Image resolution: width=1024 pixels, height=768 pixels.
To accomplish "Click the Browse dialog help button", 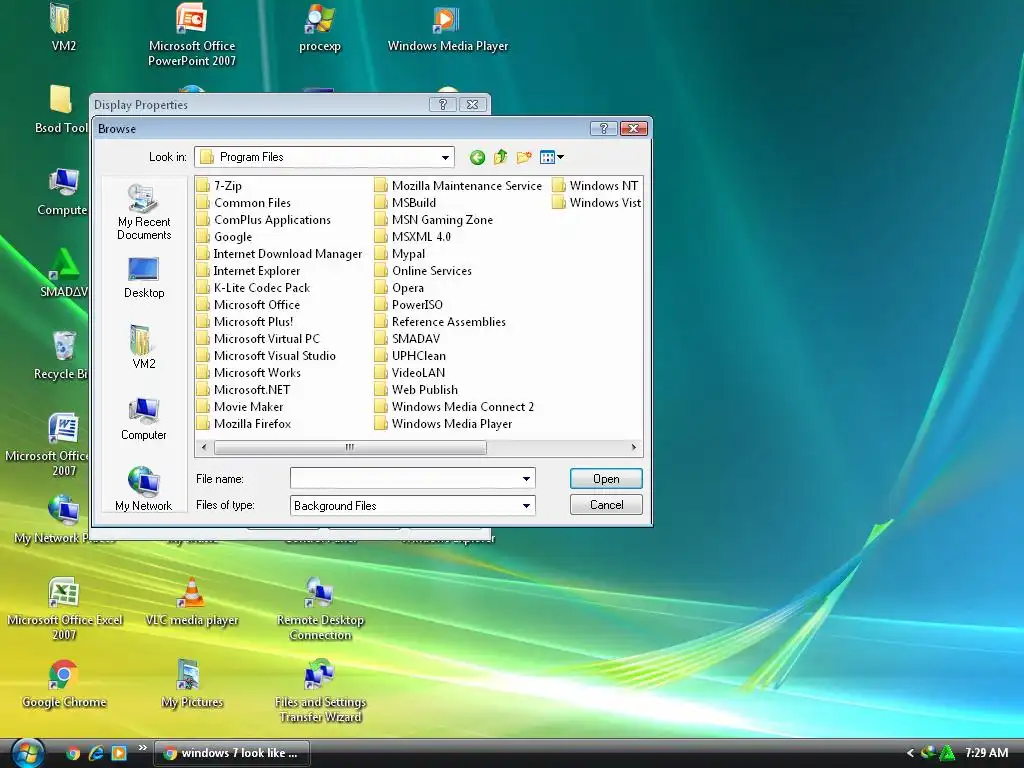I will click(603, 129).
